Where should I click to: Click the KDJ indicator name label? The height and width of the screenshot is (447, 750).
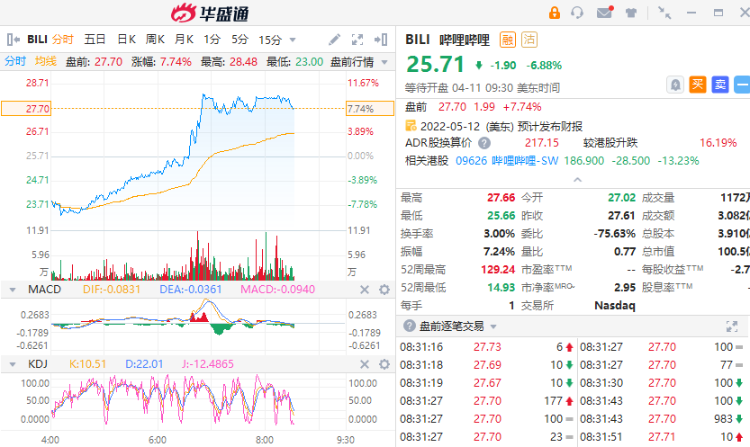point(38,365)
